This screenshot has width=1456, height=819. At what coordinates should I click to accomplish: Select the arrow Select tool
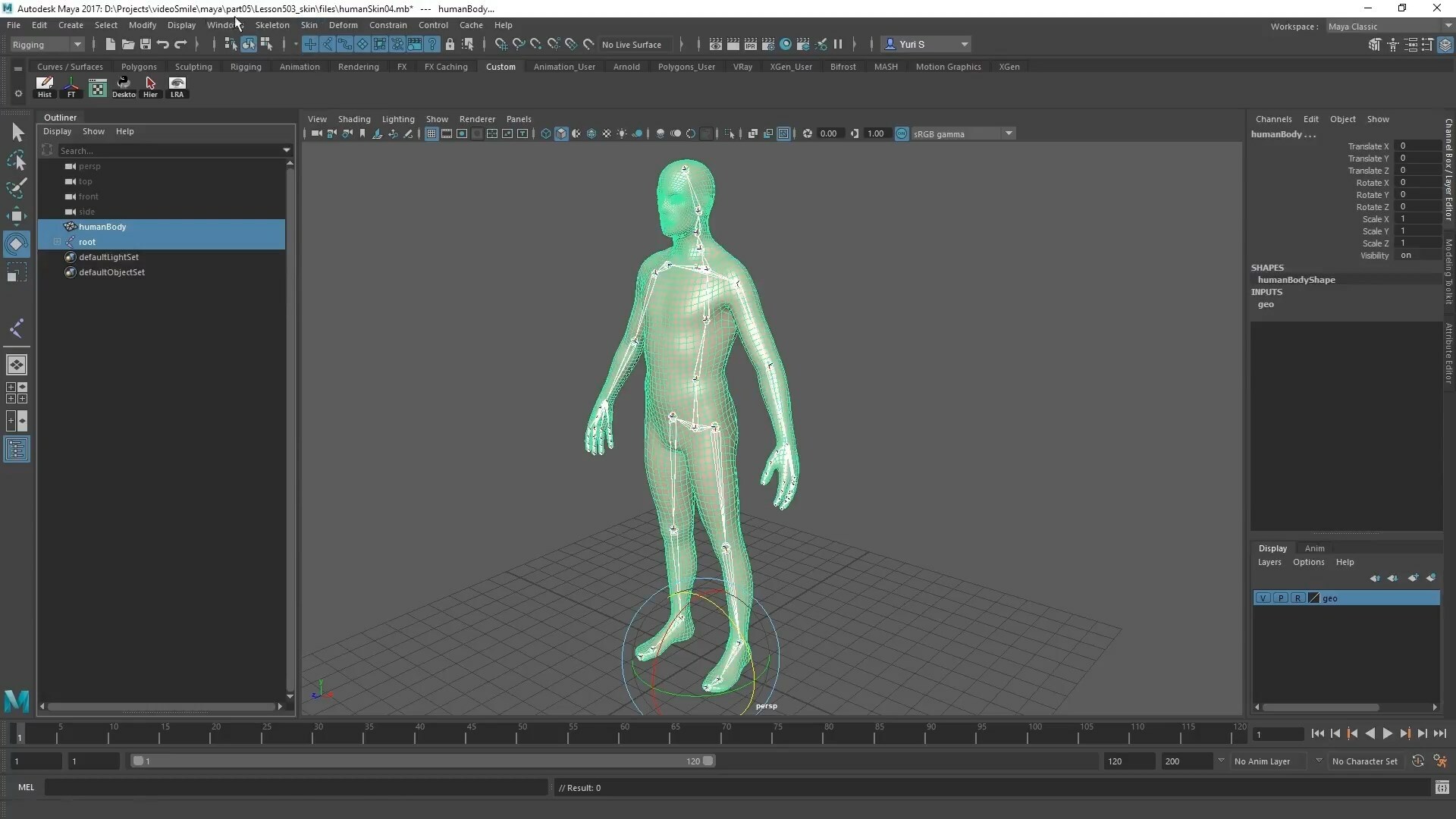[17, 132]
